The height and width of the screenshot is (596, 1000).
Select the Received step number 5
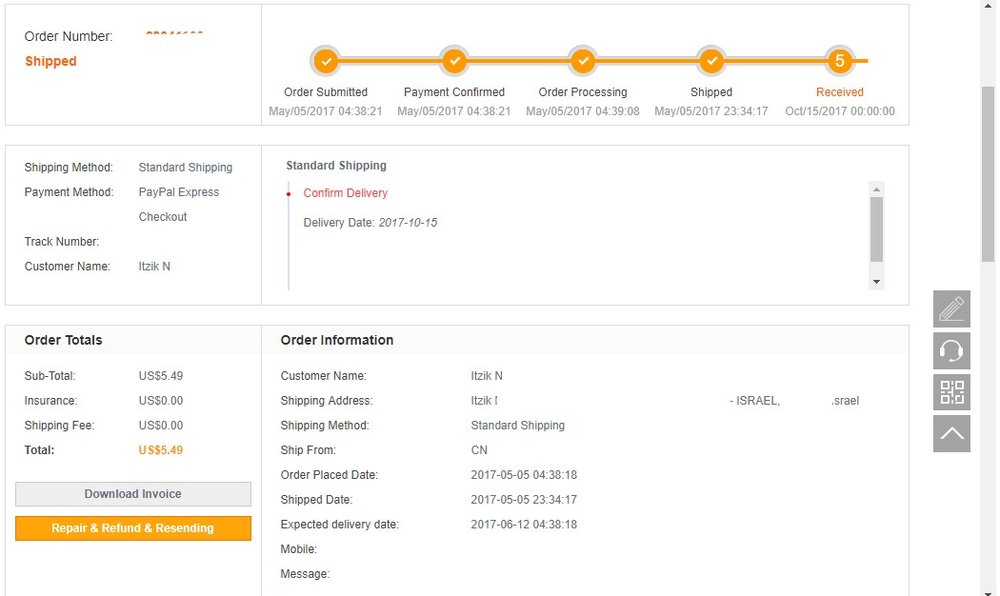click(840, 61)
